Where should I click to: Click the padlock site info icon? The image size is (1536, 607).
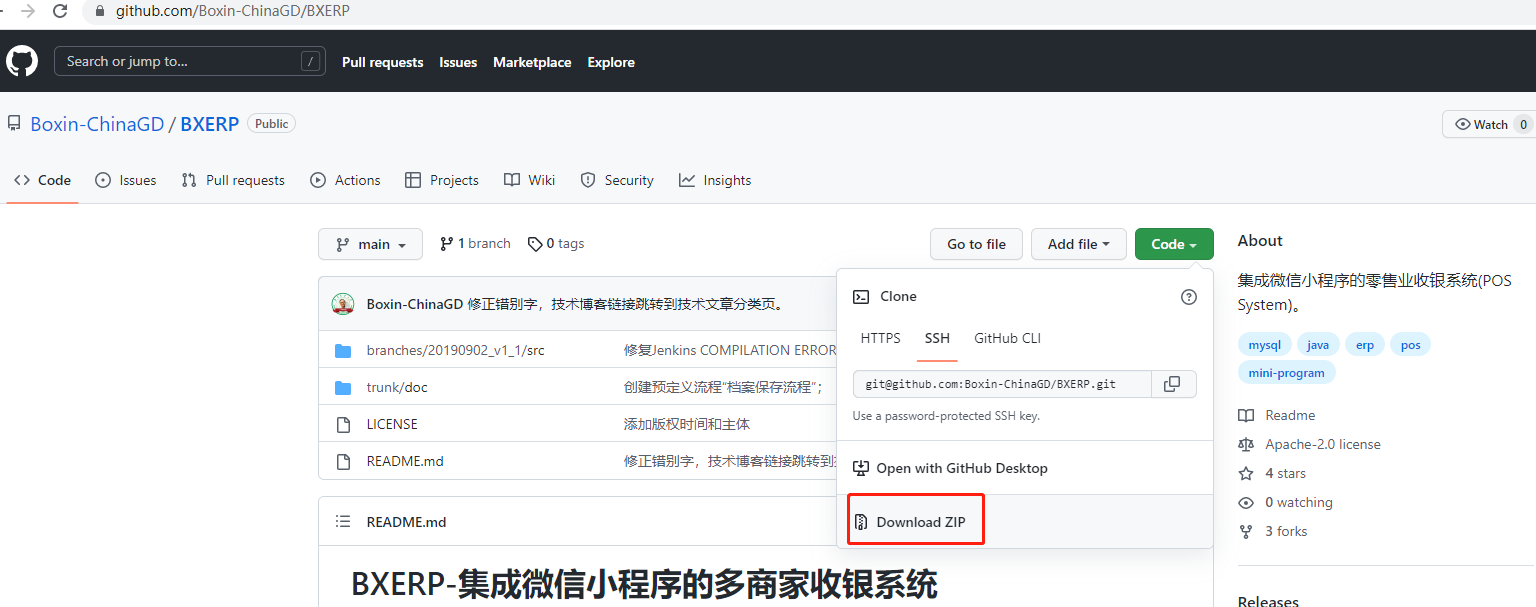[99, 12]
